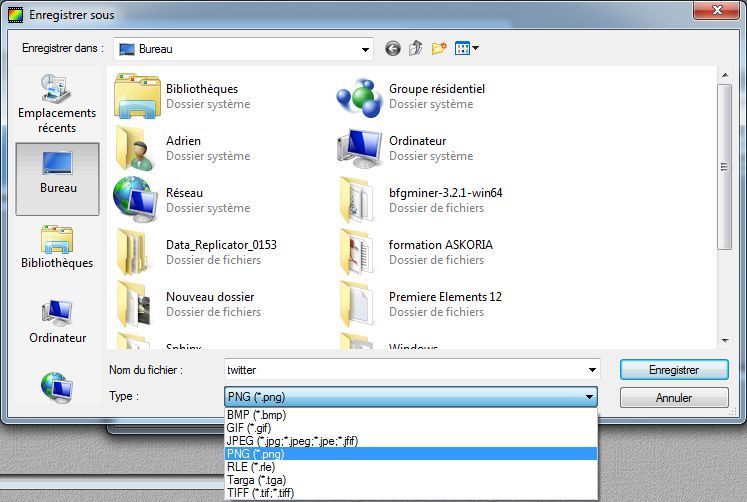Click the Up one level folder icon
747x502 pixels.
pos(415,48)
